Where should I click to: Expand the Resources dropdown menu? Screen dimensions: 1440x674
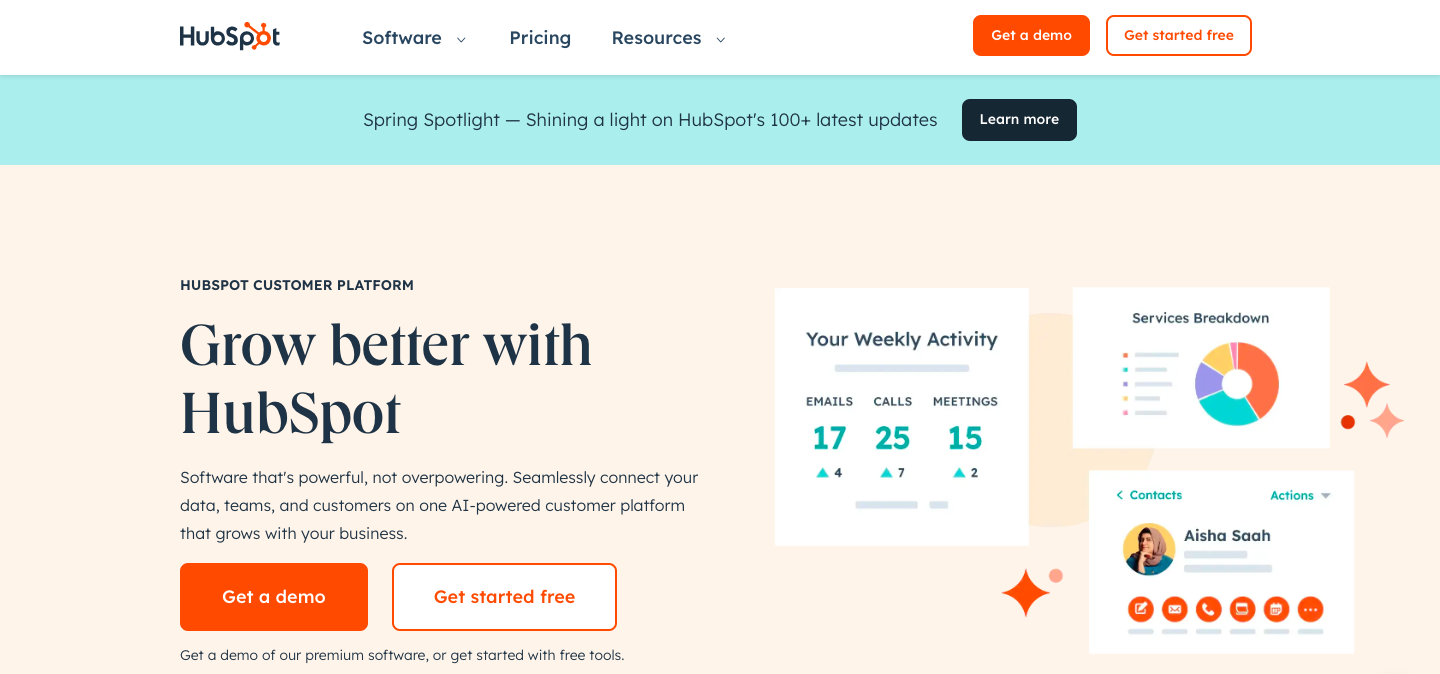tap(668, 38)
